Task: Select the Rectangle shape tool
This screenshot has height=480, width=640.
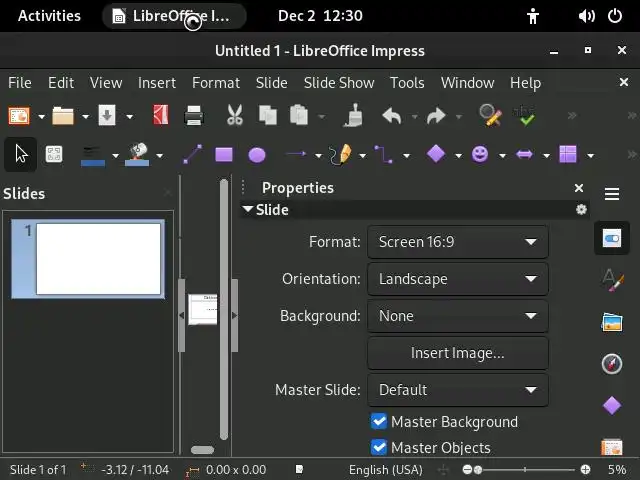Action: click(x=224, y=155)
